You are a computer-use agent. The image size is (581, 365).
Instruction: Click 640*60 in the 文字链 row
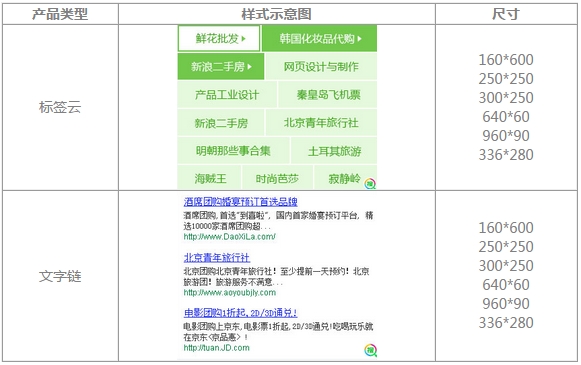click(506, 285)
